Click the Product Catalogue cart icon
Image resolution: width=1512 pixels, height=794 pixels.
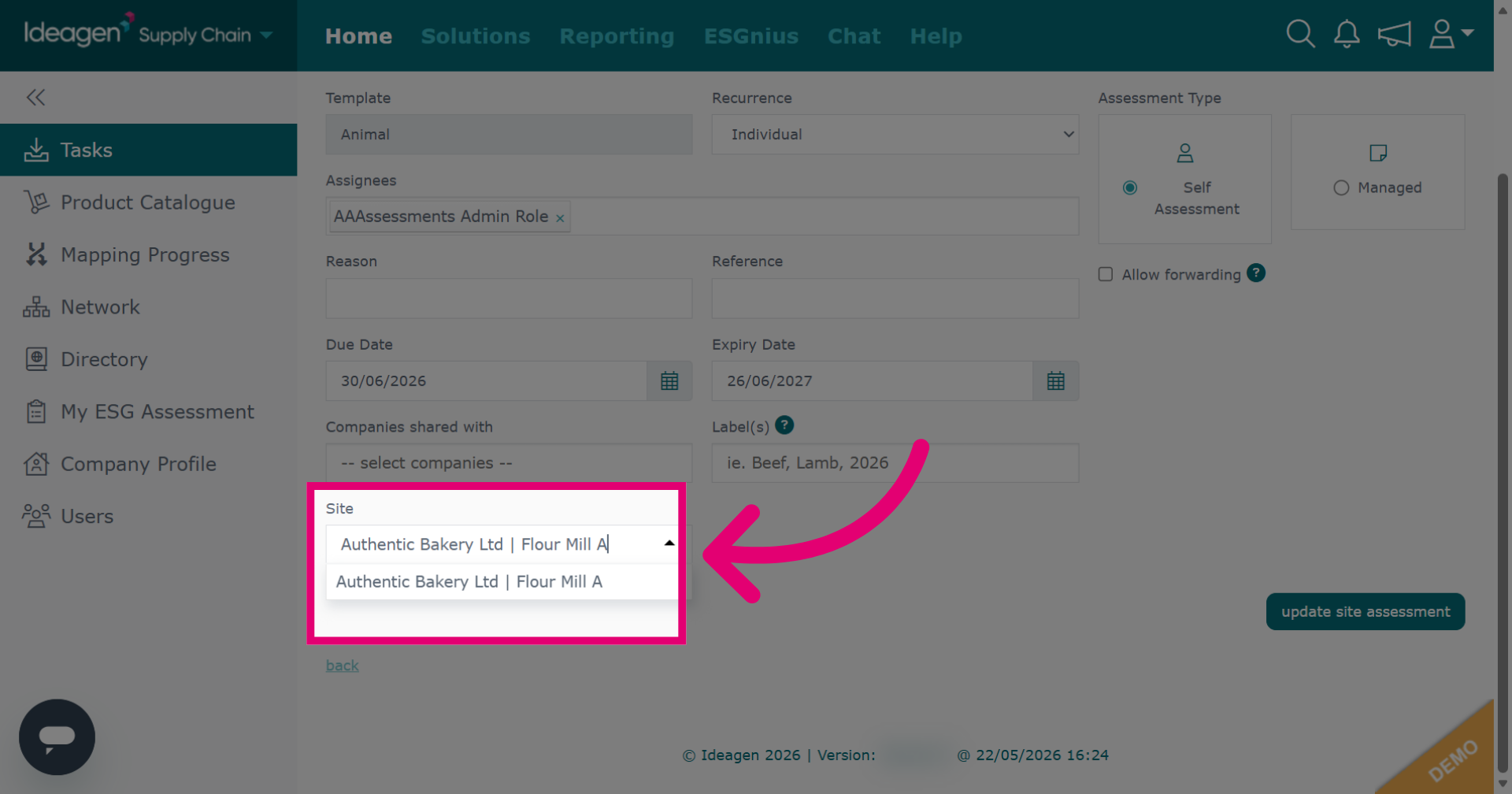pos(36,202)
